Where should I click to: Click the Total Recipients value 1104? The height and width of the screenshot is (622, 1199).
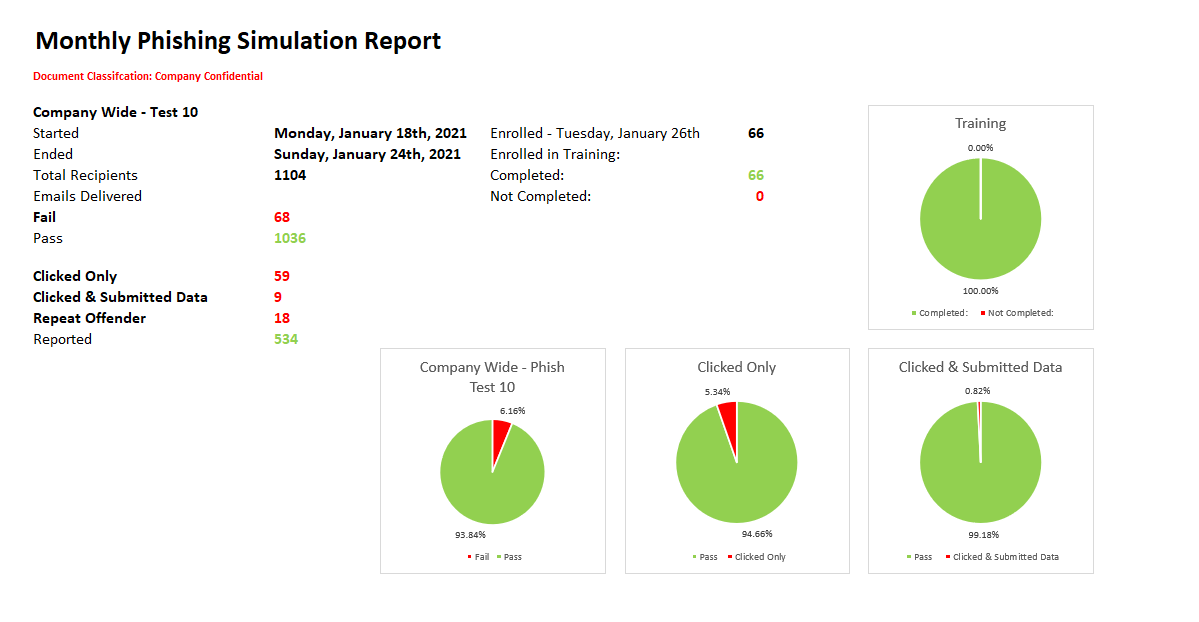click(290, 175)
